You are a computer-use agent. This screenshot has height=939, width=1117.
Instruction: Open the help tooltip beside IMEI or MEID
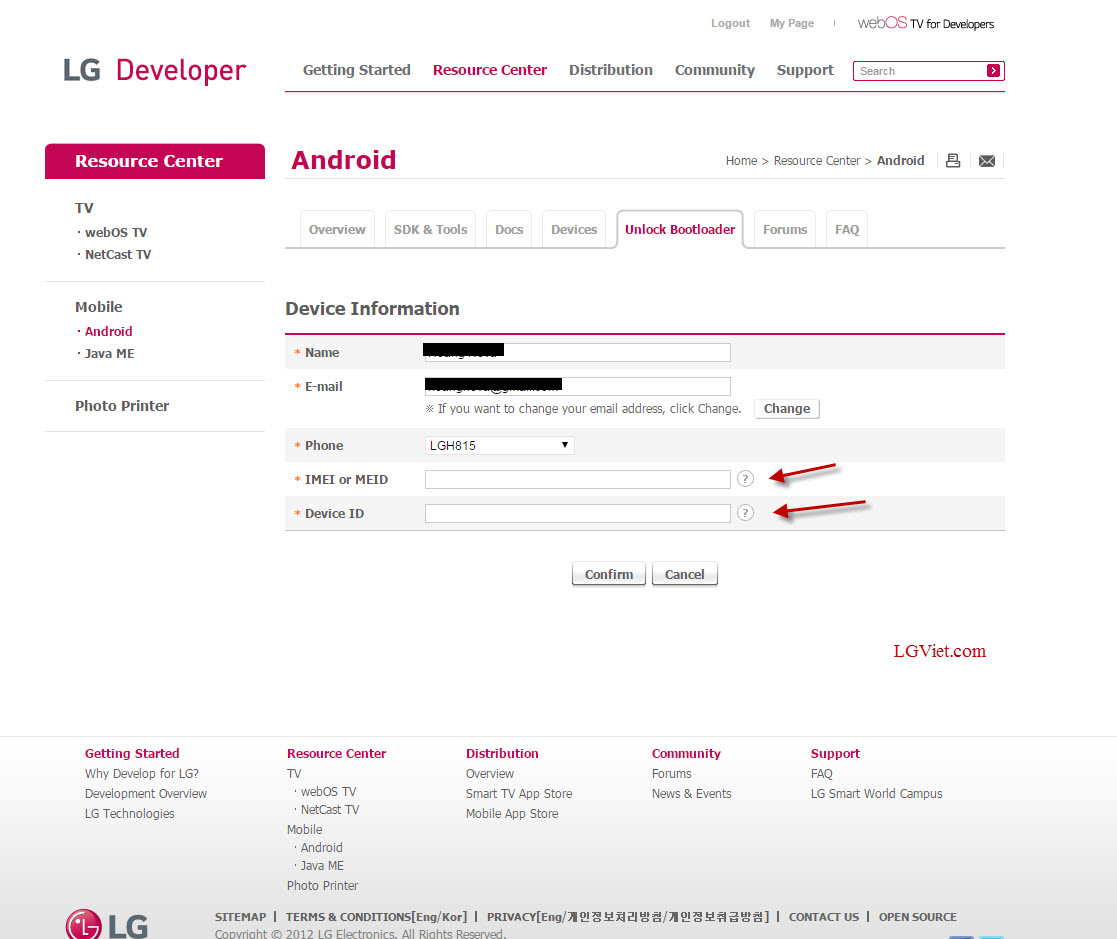745,479
